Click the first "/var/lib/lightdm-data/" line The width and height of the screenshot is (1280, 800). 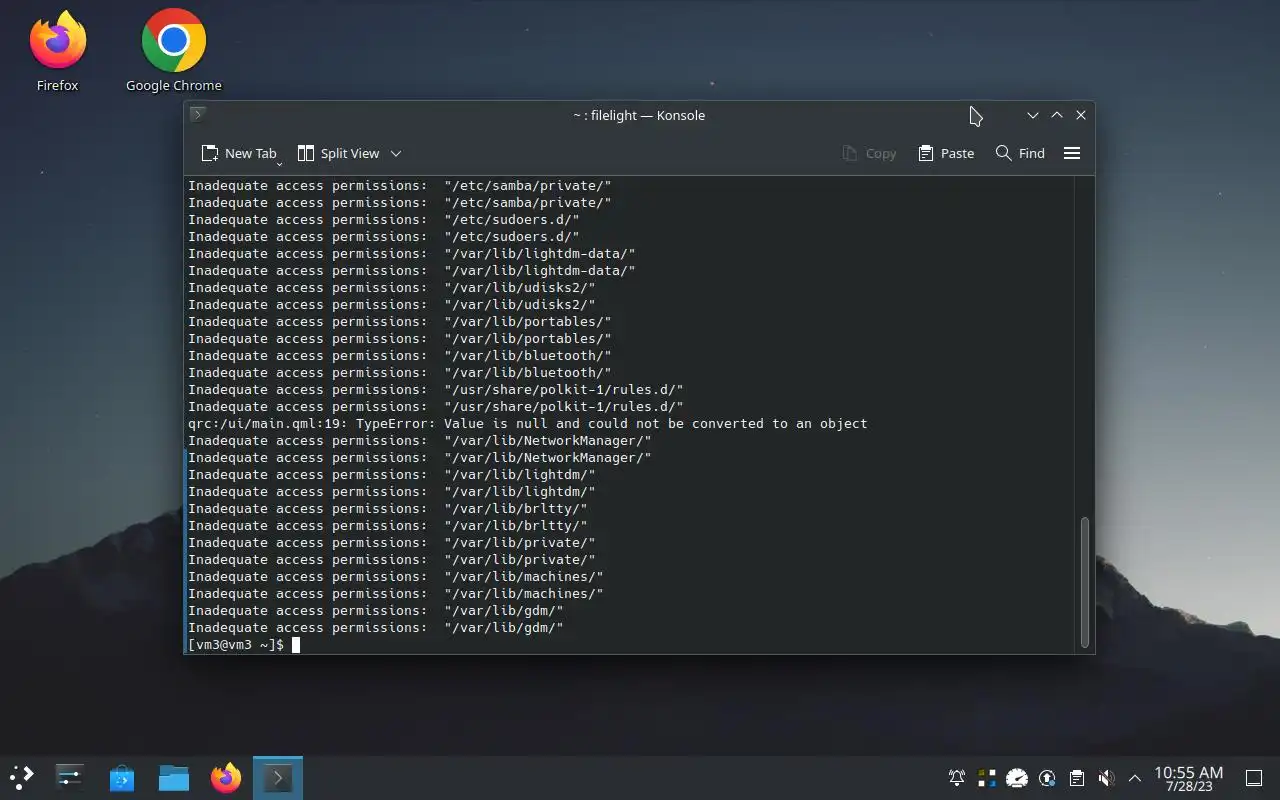(412, 254)
